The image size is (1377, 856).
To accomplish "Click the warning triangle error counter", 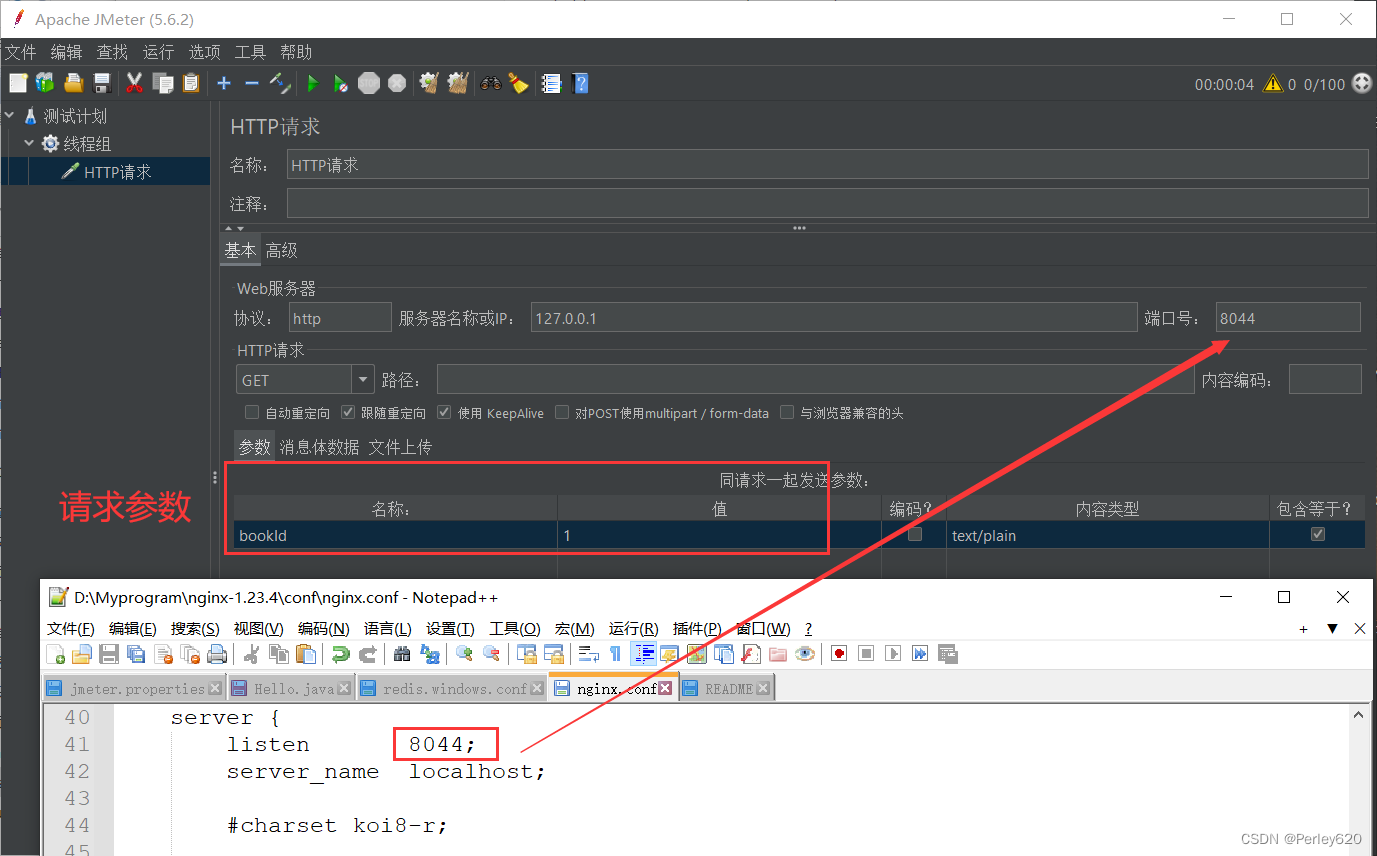I will click(1272, 84).
